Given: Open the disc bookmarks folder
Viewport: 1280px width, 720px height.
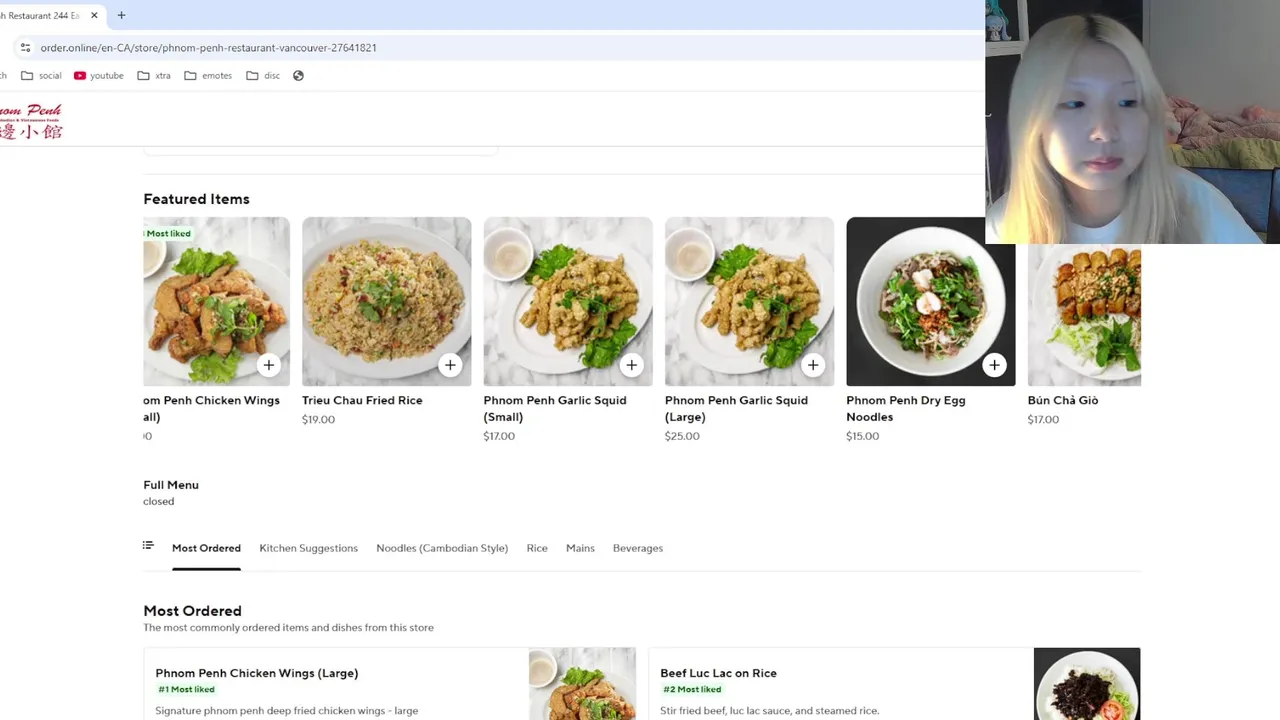Looking at the screenshot, I should (x=263, y=75).
